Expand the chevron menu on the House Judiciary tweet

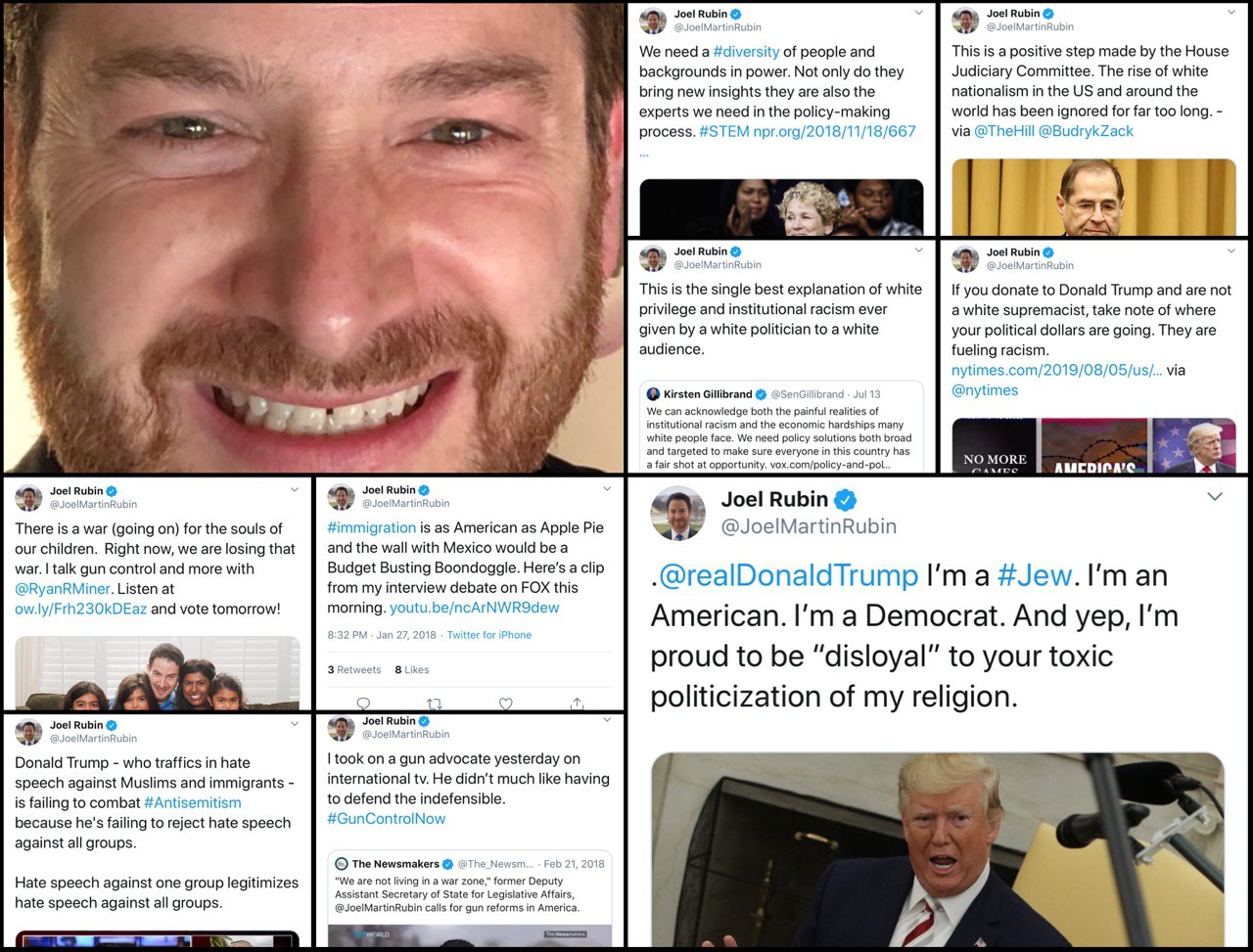pos(1231,13)
